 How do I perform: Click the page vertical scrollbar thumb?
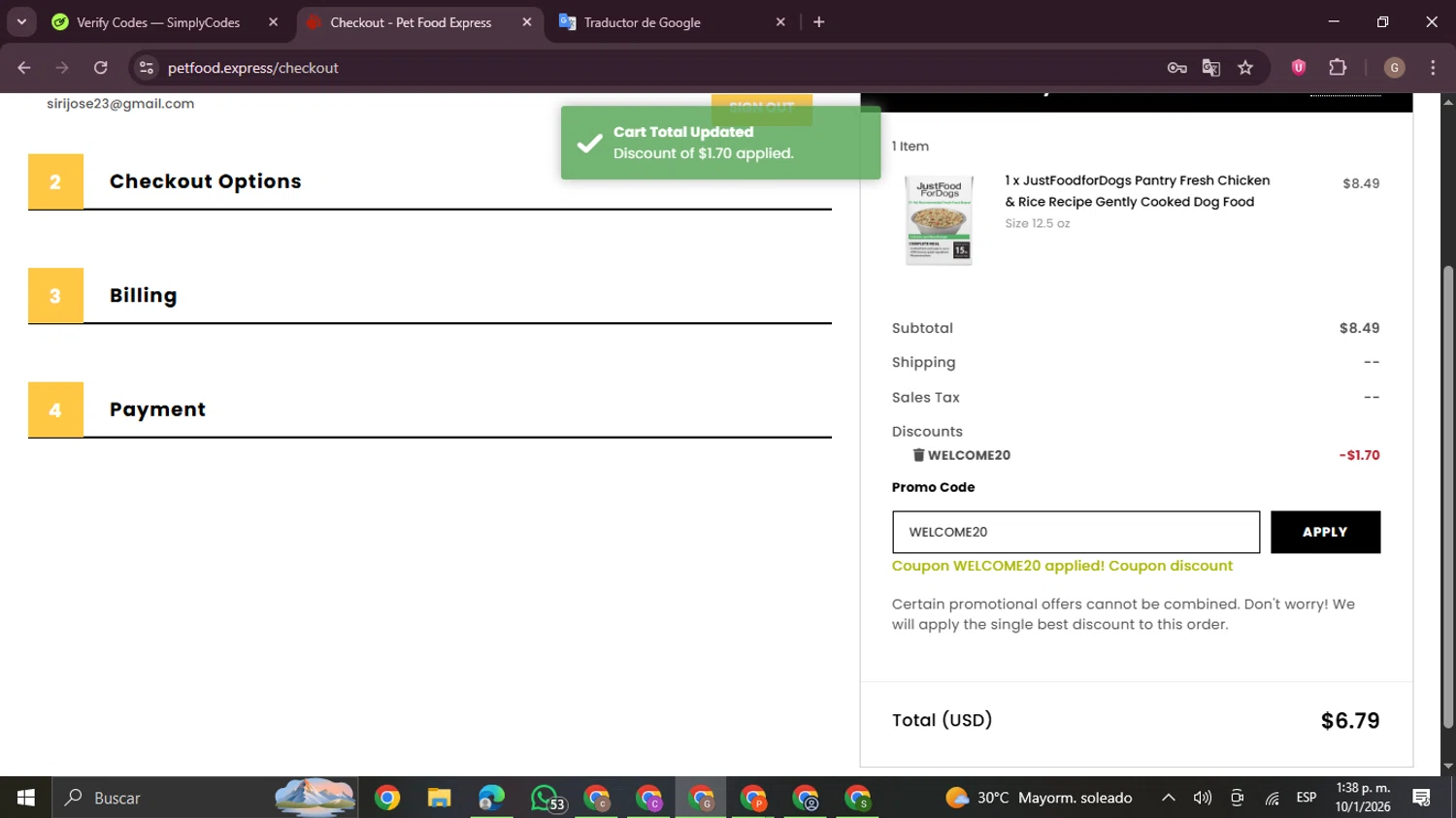pyautogui.click(x=1448, y=497)
